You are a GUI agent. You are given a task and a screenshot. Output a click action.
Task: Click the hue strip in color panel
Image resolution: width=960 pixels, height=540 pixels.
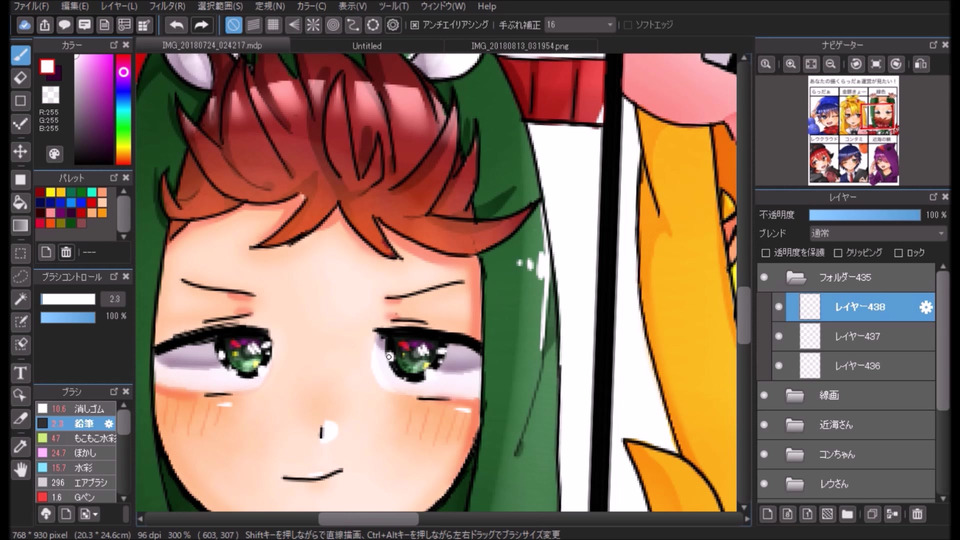click(x=123, y=110)
